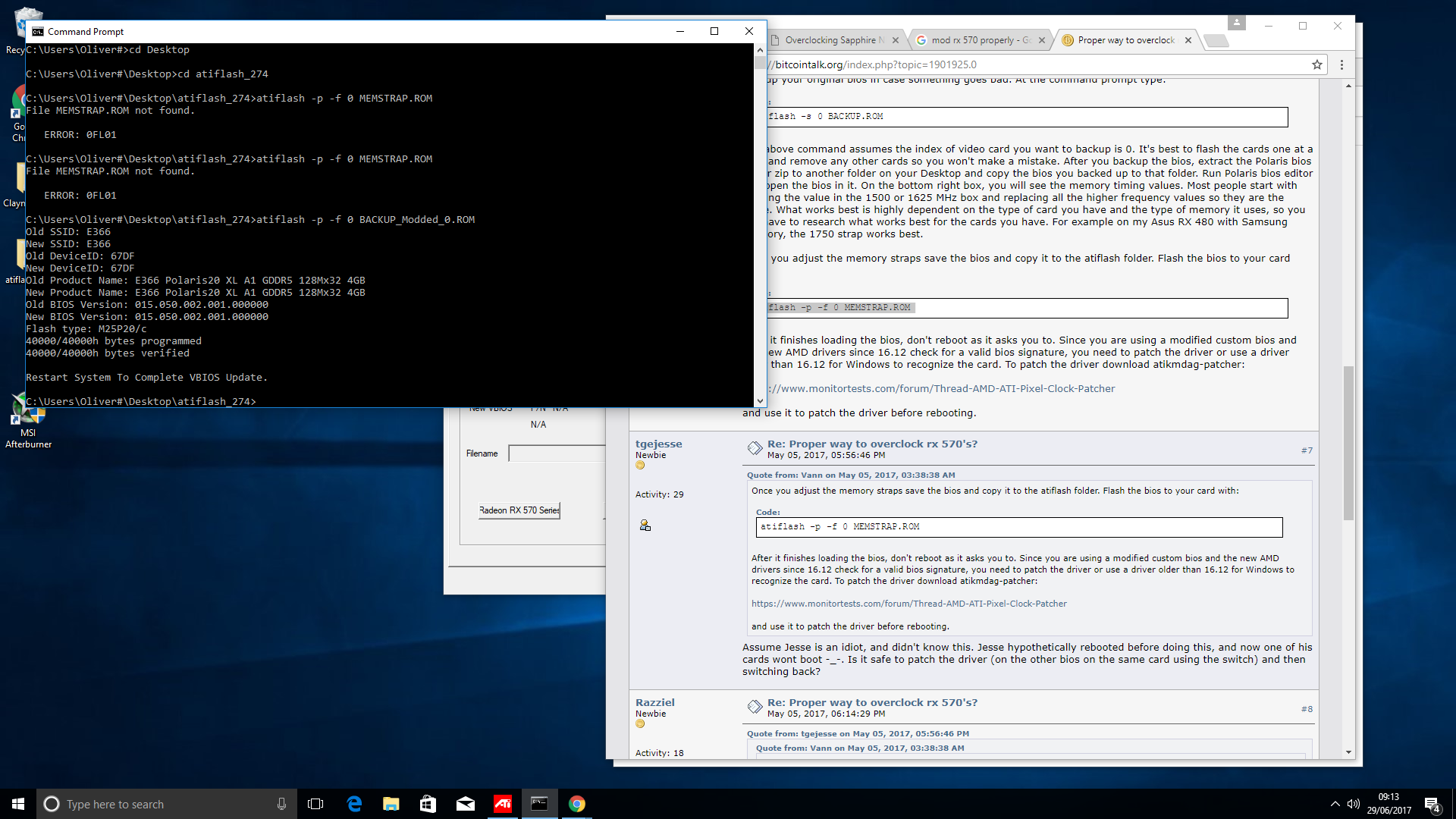This screenshot has width=1456, height=819.
Task: Click the Chrome page scroll-up arrow
Action: point(1348,86)
